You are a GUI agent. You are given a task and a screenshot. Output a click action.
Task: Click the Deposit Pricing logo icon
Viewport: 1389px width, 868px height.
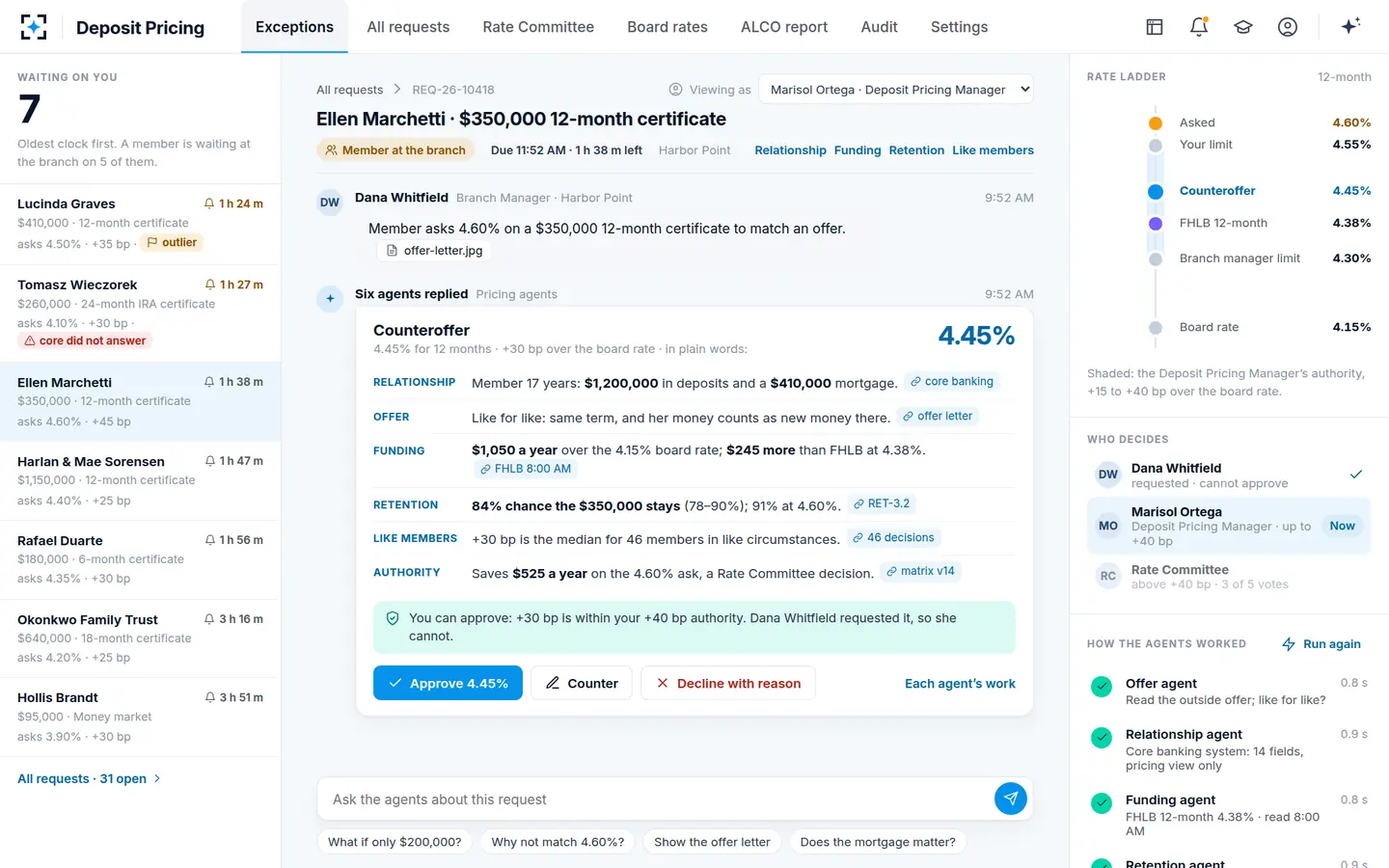(x=34, y=27)
